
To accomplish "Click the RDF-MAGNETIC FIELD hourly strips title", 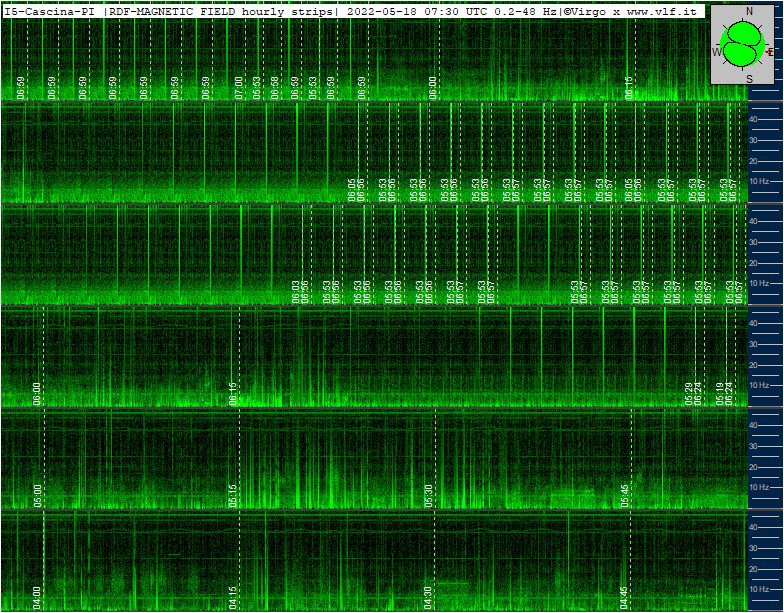I will [x=223, y=11].
